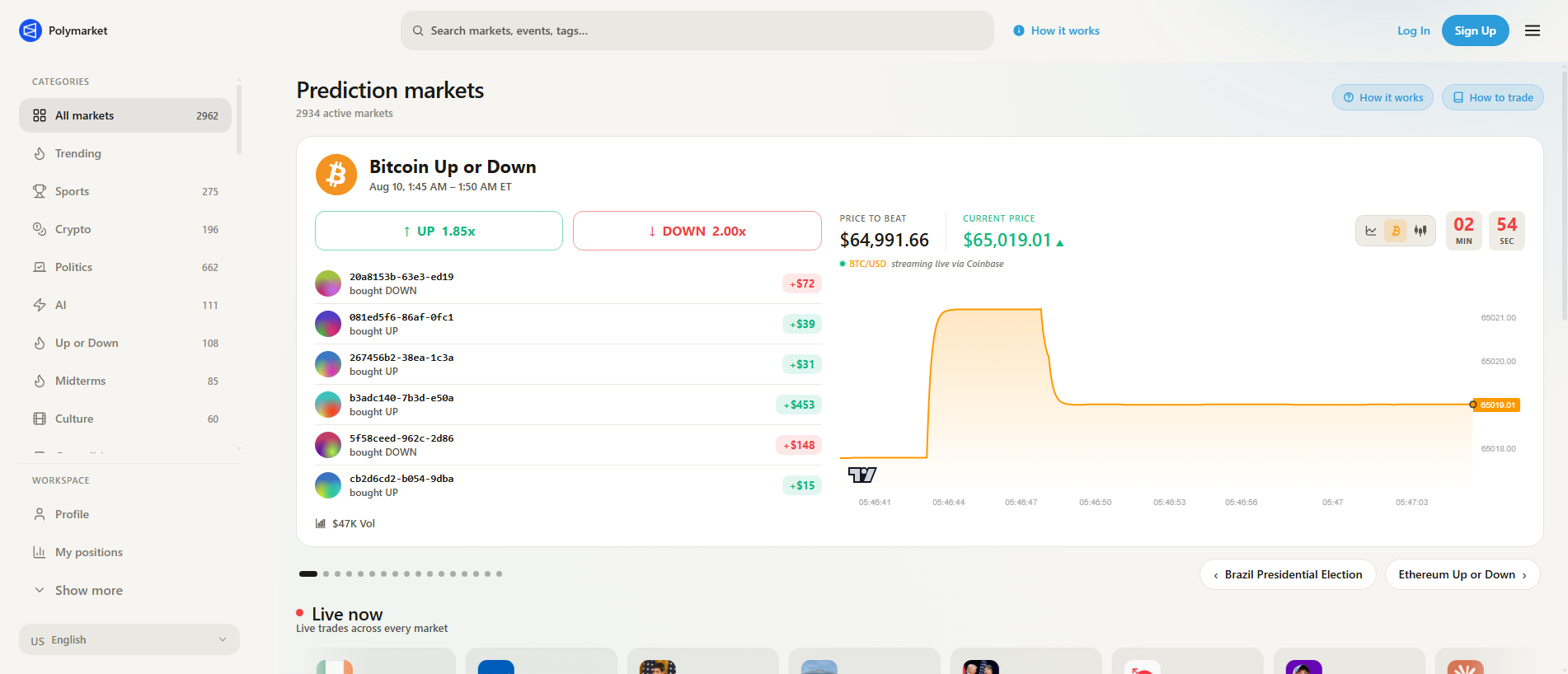Screen dimensions: 1568x674
Task: Click the Crypto coins icon
Action: (x=40, y=229)
